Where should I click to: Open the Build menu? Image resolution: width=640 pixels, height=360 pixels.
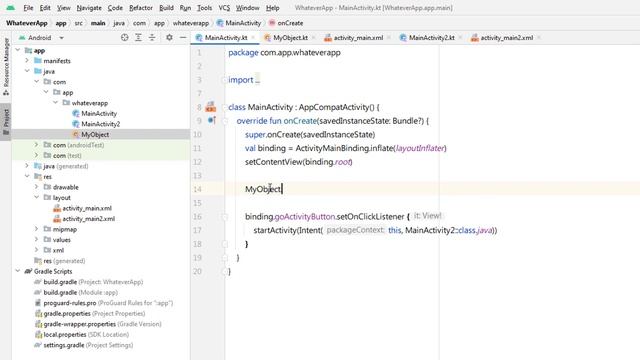166,8
